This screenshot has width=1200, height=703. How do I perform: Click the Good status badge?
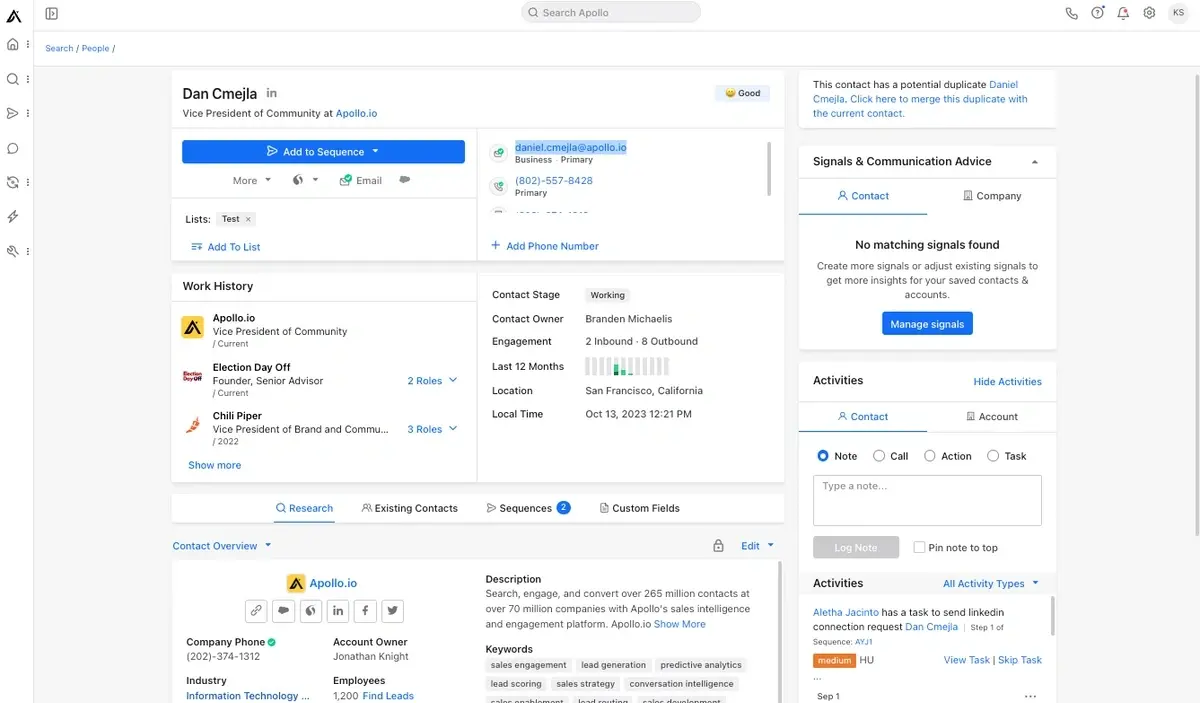pos(742,93)
